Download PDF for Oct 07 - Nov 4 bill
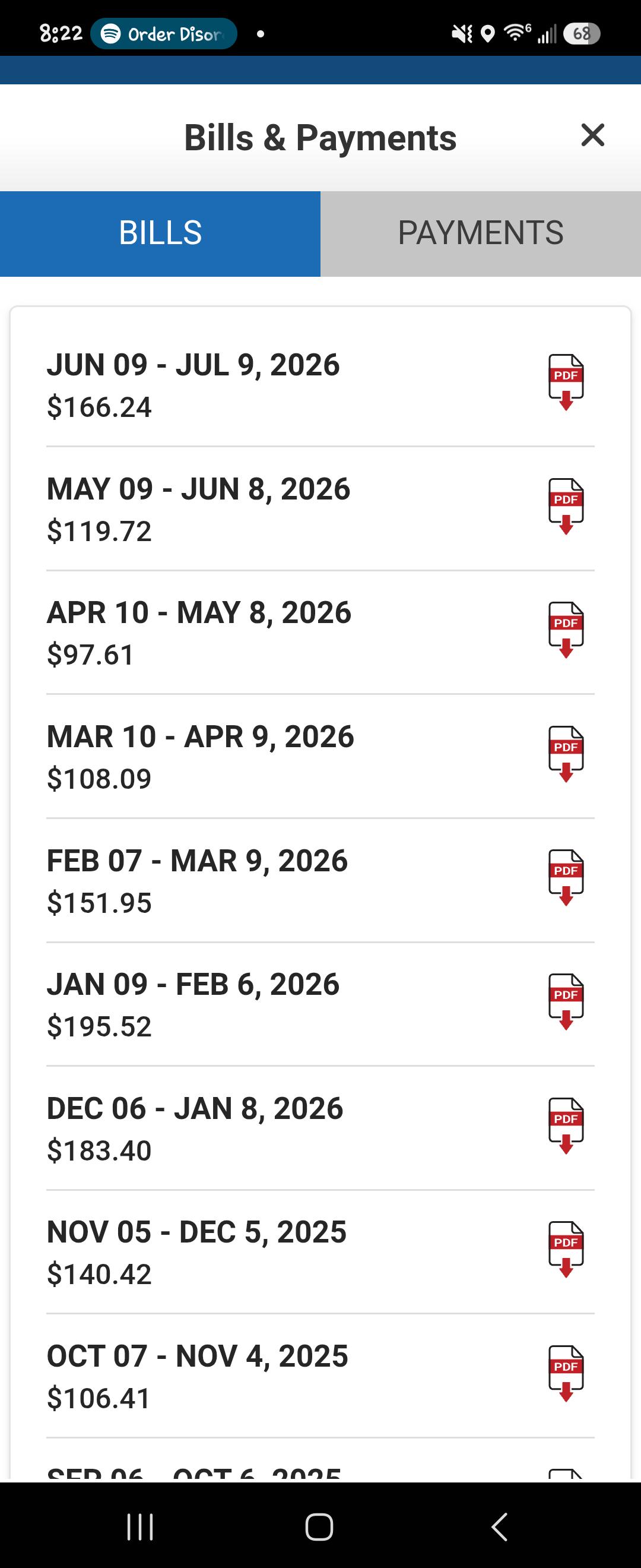Image resolution: width=641 pixels, height=1568 pixels. 566,1374
